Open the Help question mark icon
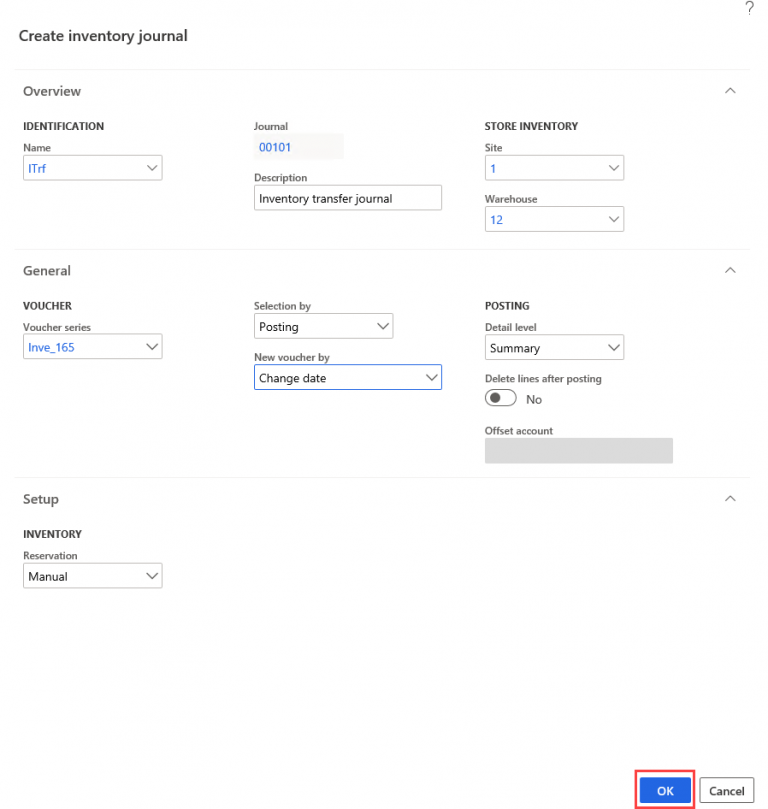Image resolution: width=768 pixels, height=809 pixels. [750, 8]
